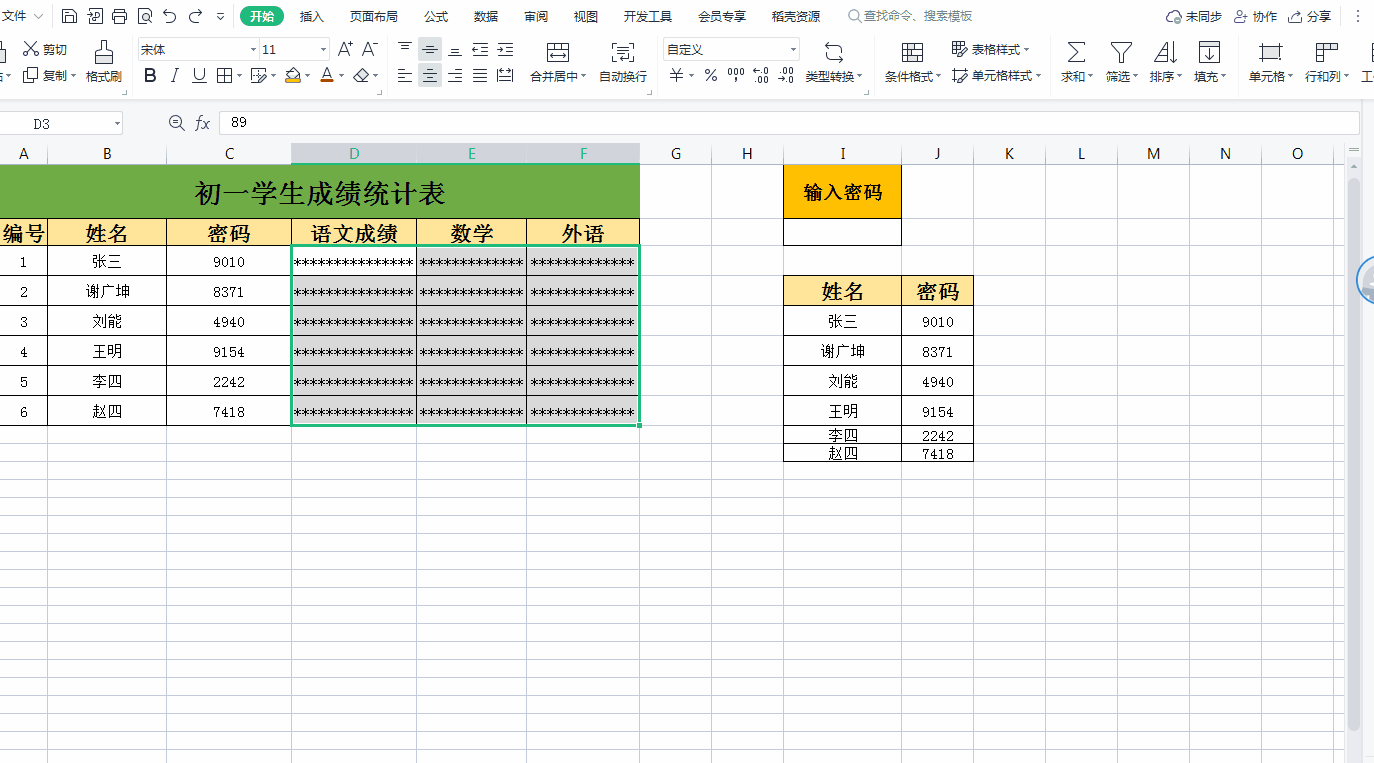Click increase decimal places icon
The image size is (1374, 763).
pos(761,75)
